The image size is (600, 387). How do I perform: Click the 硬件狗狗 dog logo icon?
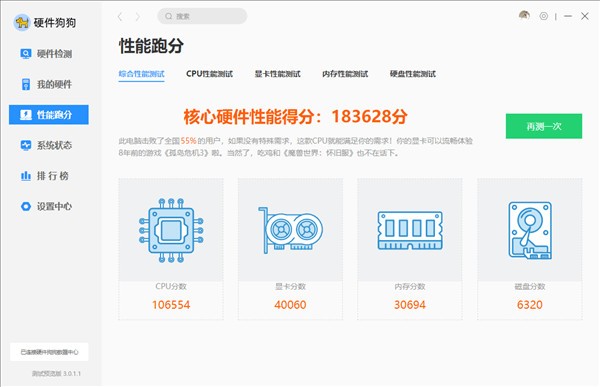click(22, 23)
